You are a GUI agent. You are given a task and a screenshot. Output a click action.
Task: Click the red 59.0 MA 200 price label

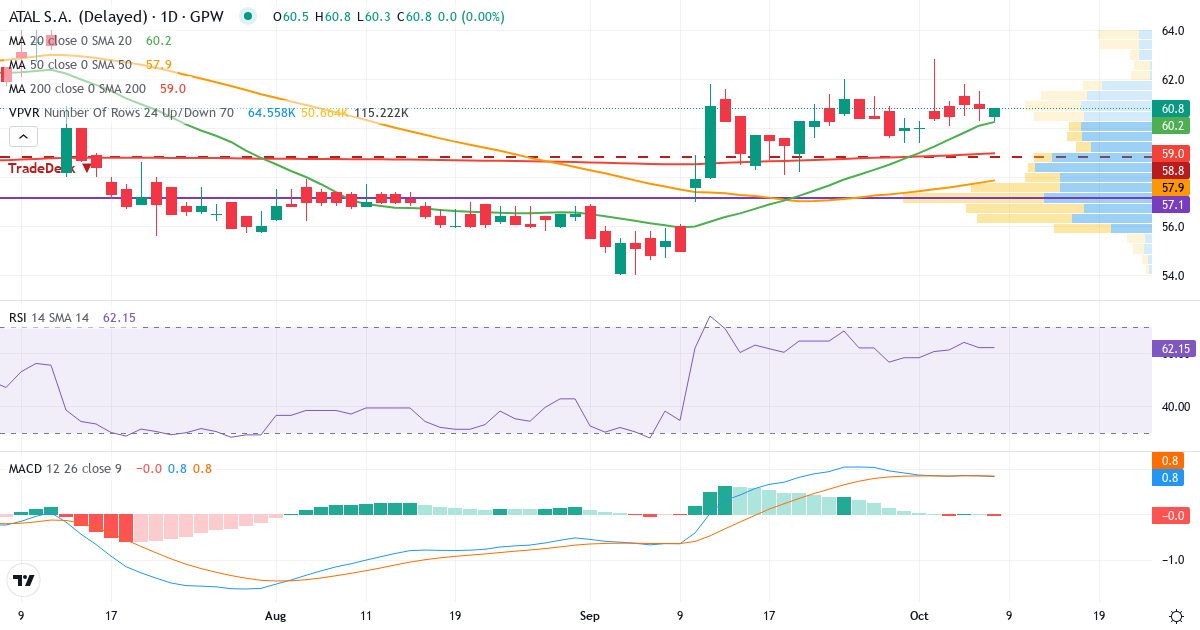pyautogui.click(x=1169, y=153)
